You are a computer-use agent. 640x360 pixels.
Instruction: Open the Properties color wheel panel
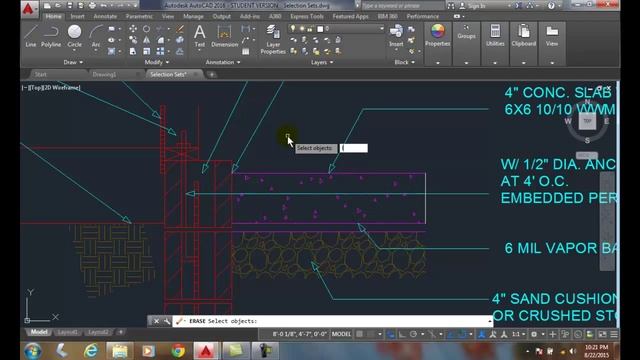coord(438,35)
